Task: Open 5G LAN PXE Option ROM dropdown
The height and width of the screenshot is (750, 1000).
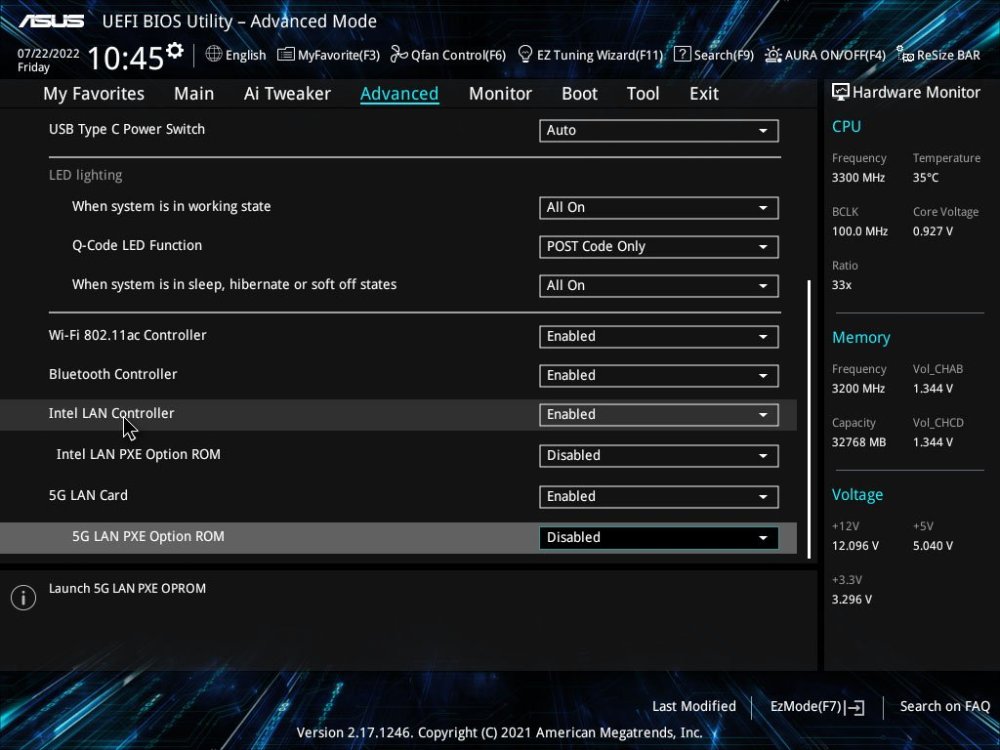Action: [x=659, y=538]
